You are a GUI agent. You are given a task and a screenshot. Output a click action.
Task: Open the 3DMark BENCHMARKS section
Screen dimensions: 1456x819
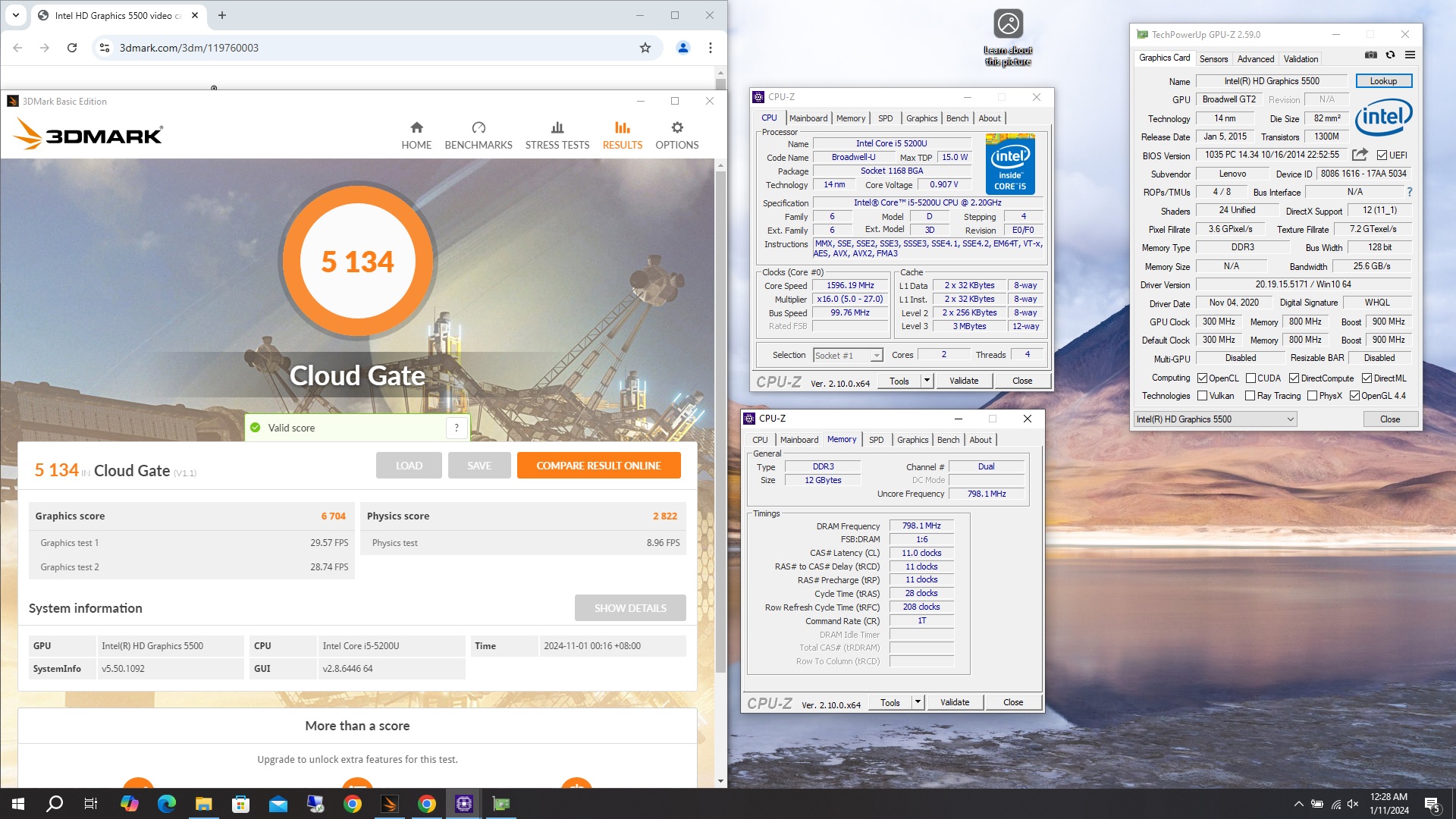(479, 136)
